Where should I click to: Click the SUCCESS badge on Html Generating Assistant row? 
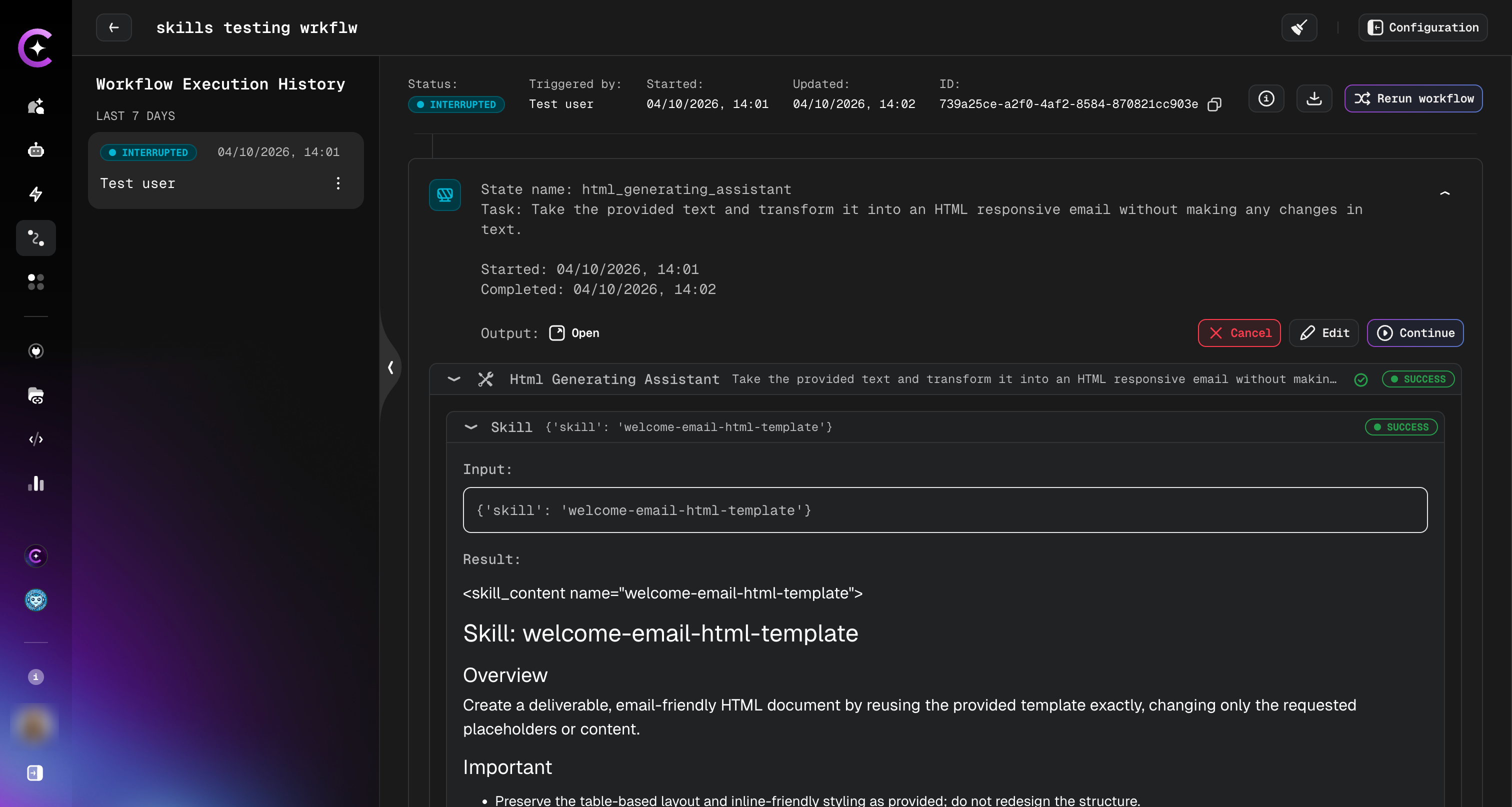click(1418, 379)
